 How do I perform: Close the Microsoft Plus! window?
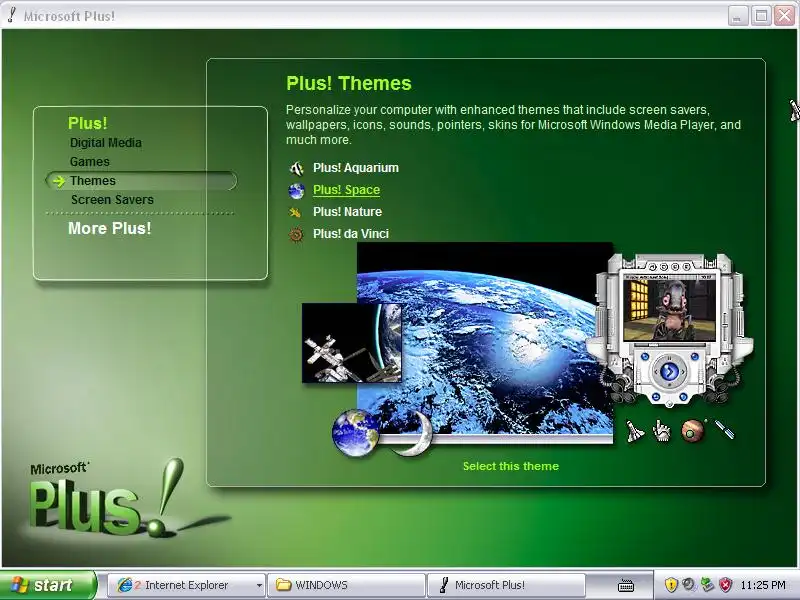tap(784, 16)
